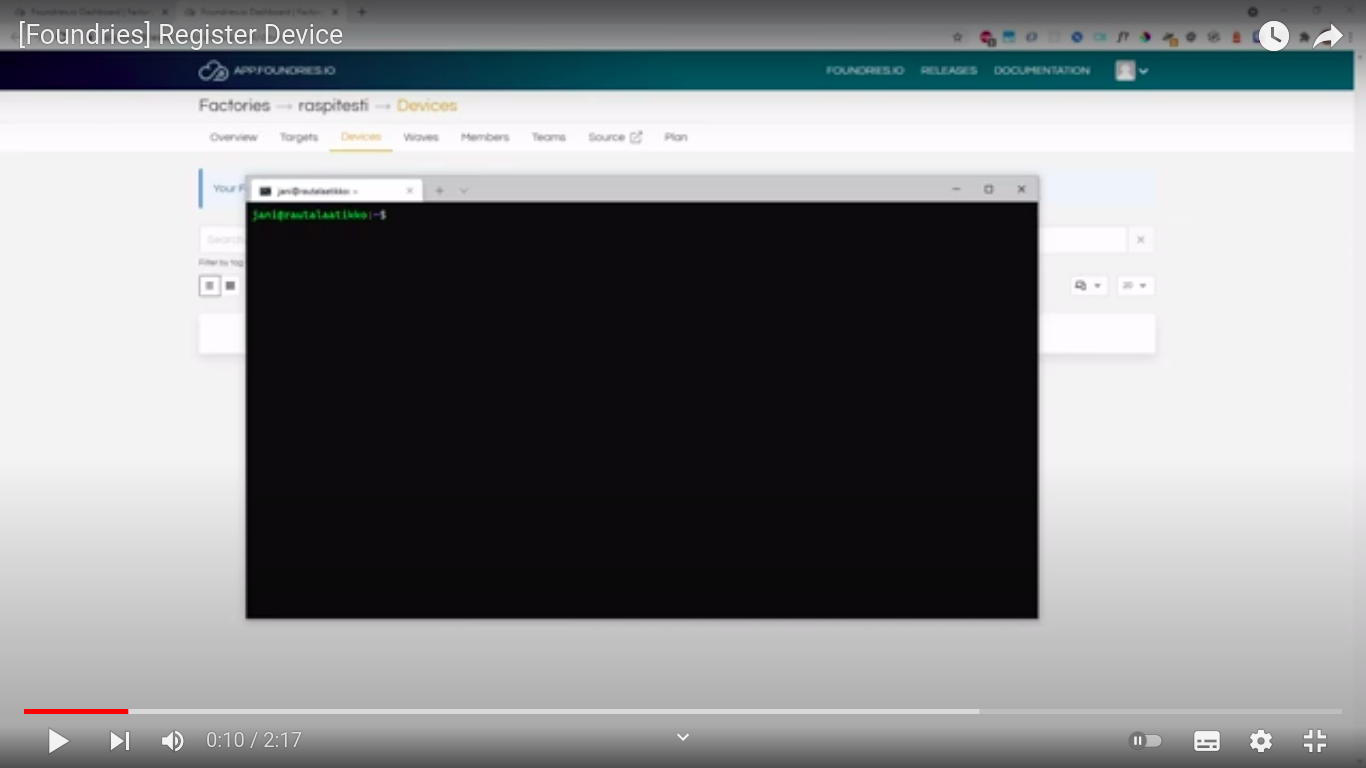Open the terminal profiles dropdown chevron
This screenshot has width=1366, height=768.
point(463,191)
